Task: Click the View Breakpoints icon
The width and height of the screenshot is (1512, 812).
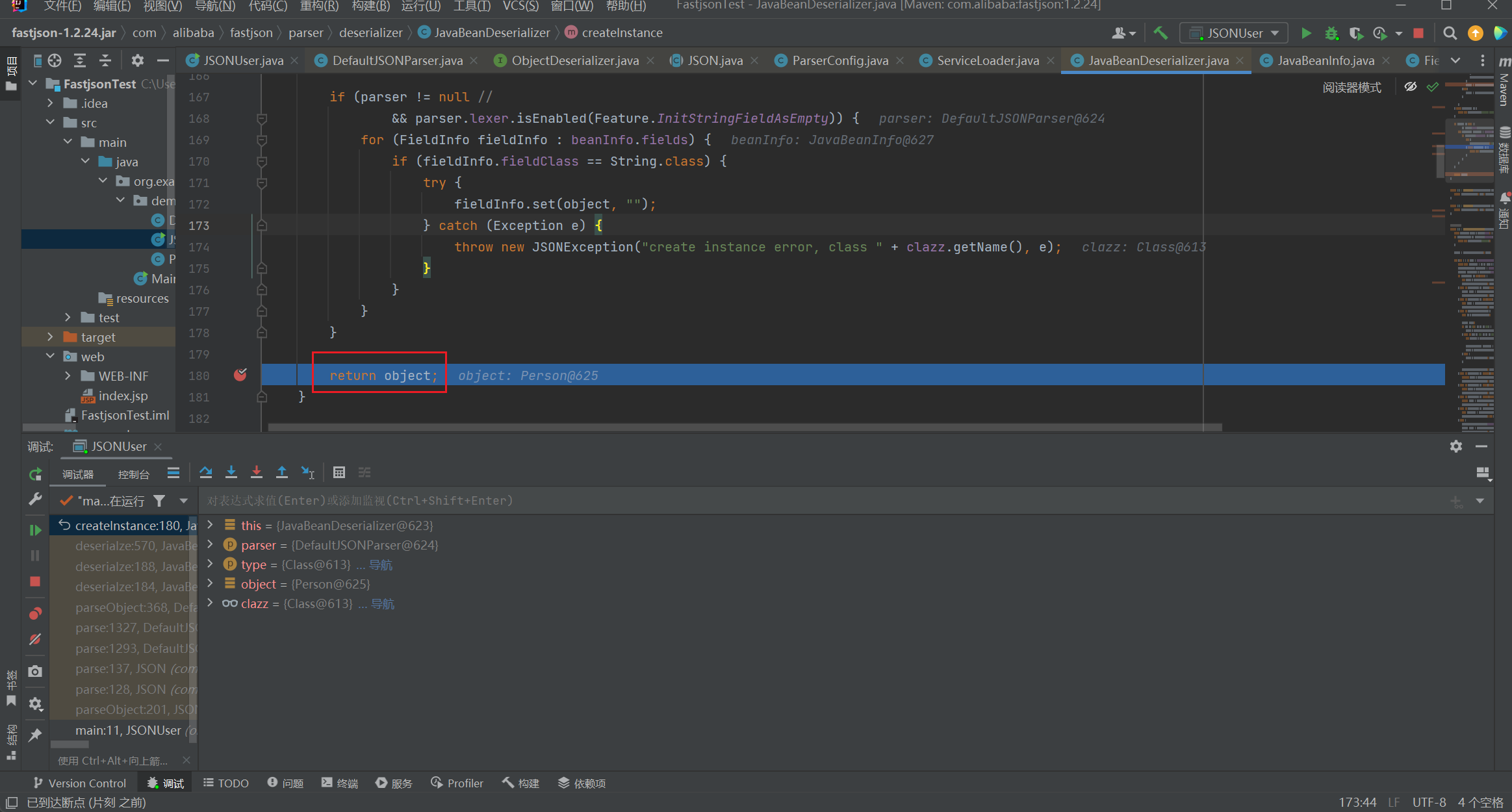Action: [x=35, y=613]
